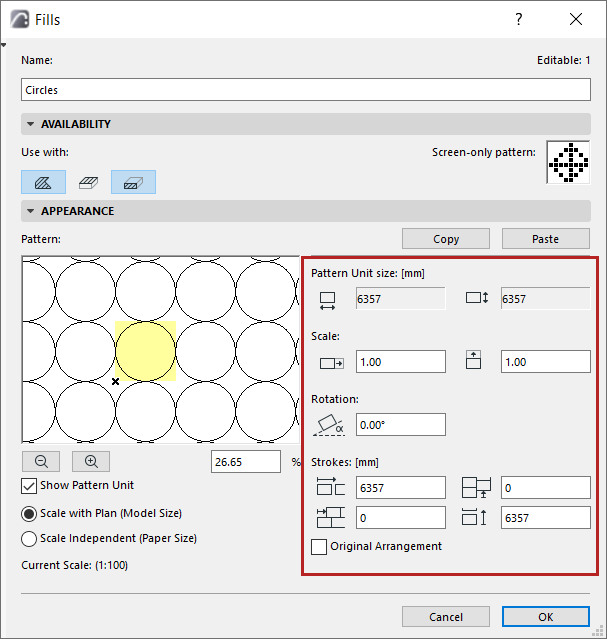Image resolution: width=607 pixels, height=639 pixels.
Task: Toggle Cut Fills availability icon
Action: coord(133,182)
